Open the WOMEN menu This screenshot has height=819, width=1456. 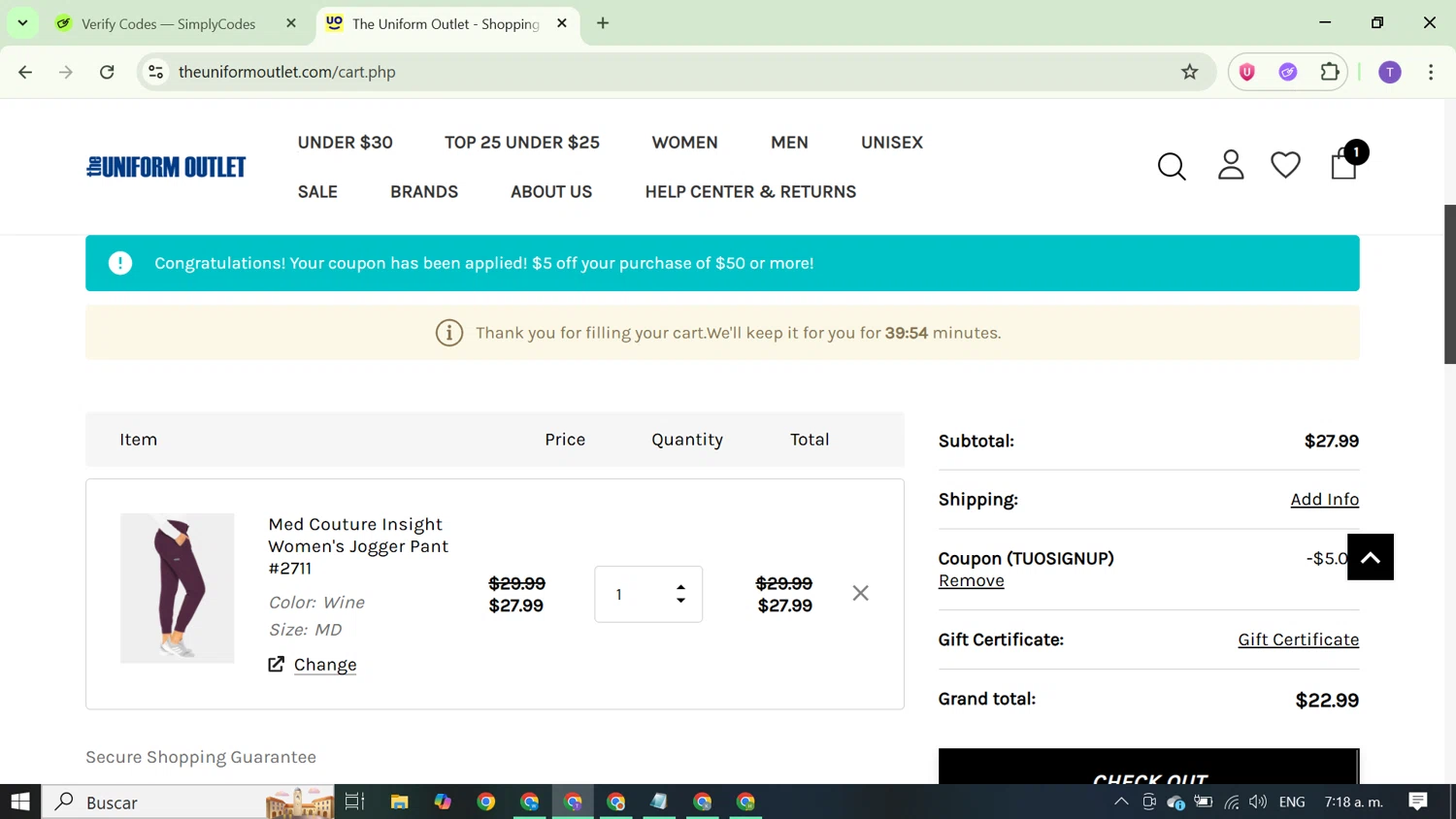coord(684,143)
